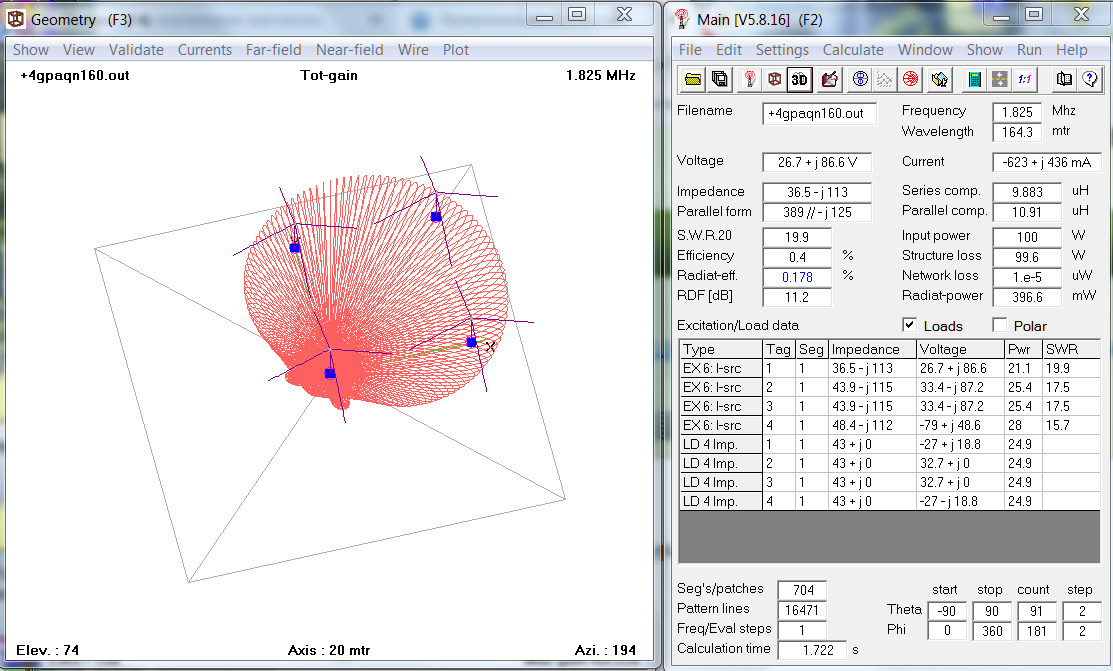The height and width of the screenshot is (671, 1113).
Task: Click the RDF [dB] field showing 11.2
Action: pos(796,297)
